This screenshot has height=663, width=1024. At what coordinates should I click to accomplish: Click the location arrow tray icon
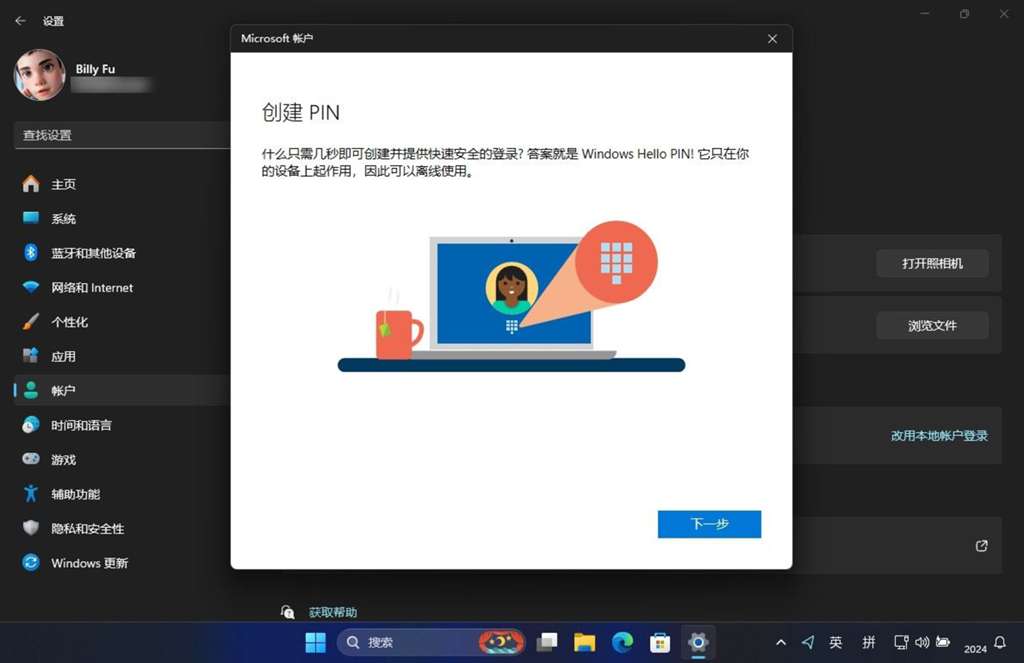[808, 643]
